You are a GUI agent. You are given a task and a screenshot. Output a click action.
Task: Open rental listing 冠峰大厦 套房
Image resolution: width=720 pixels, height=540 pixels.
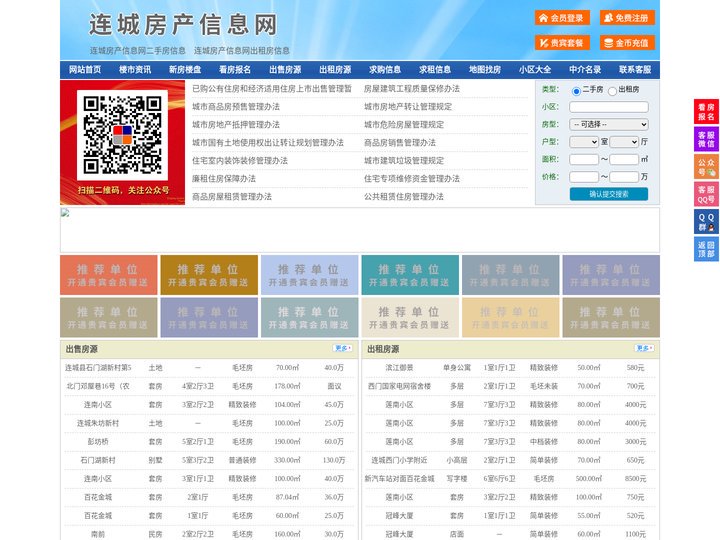[399, 516]
